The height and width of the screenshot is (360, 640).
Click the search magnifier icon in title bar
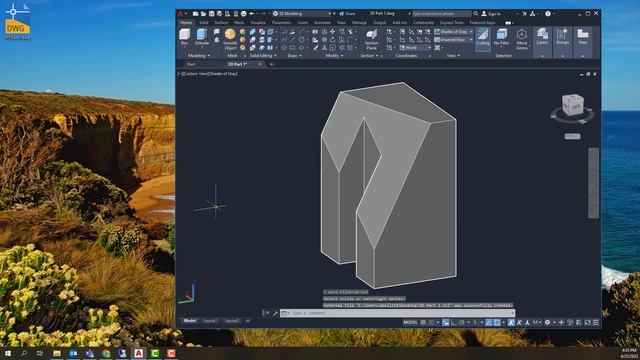coord(476,13)
